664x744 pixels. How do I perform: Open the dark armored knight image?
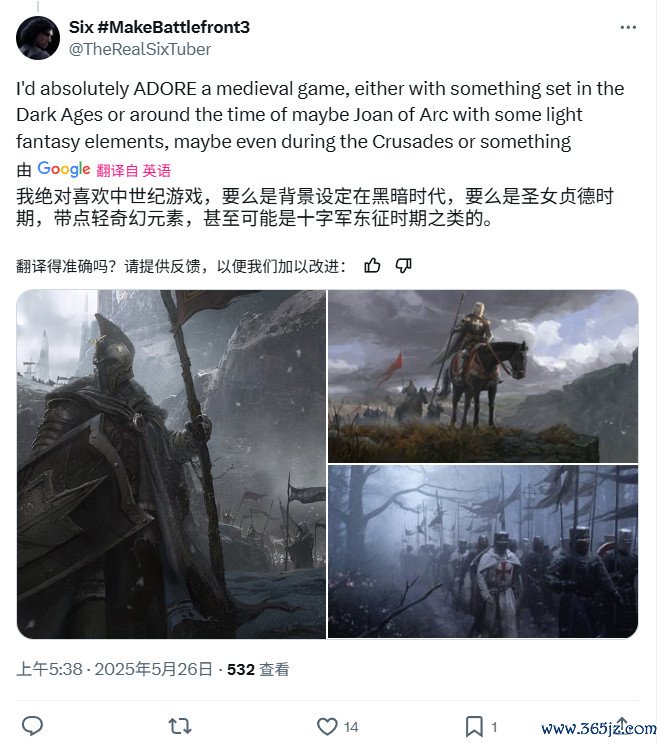click(x=171, y=464)
